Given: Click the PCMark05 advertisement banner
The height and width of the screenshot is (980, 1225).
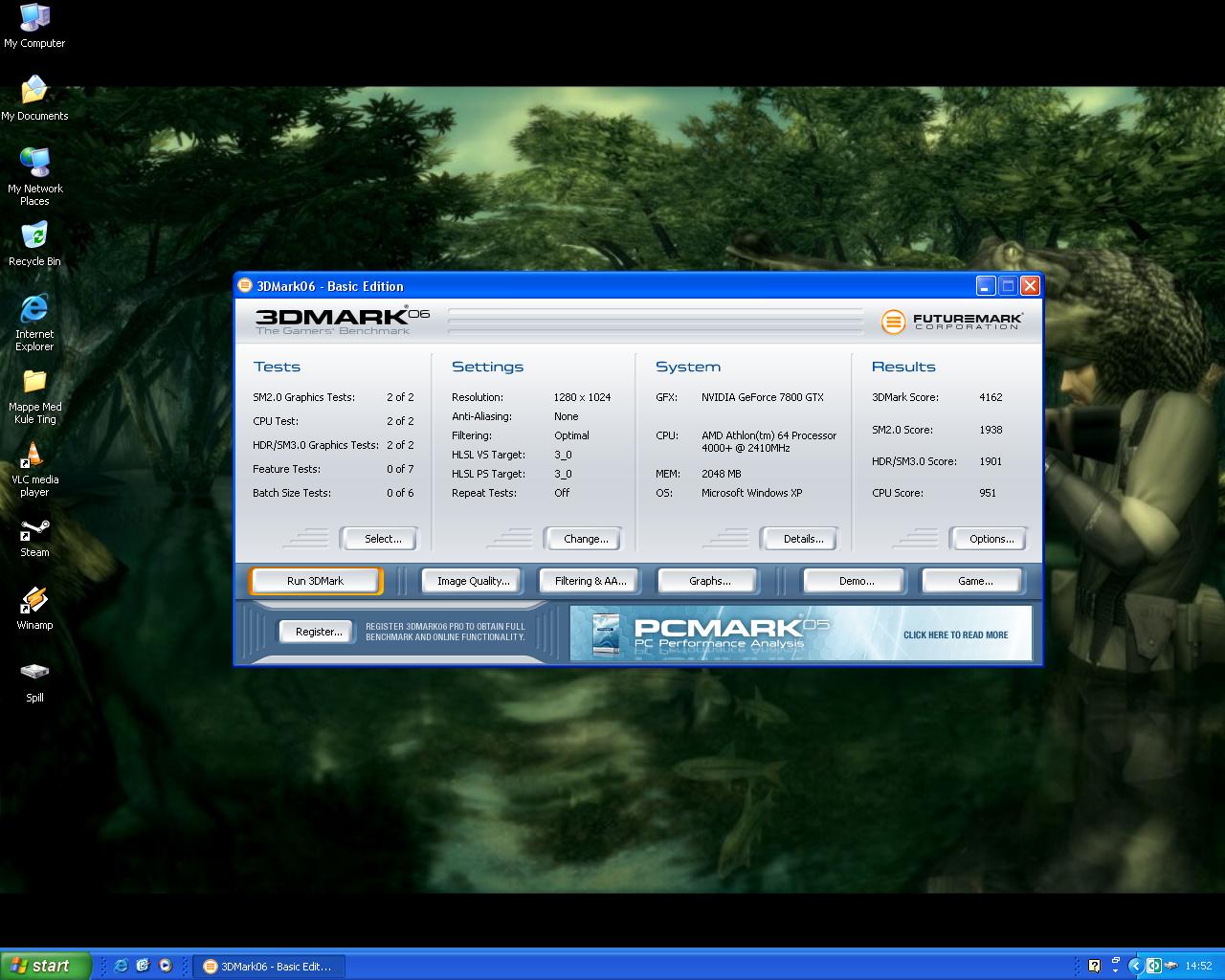Looking at the screenshot, I should coord(801,634).
